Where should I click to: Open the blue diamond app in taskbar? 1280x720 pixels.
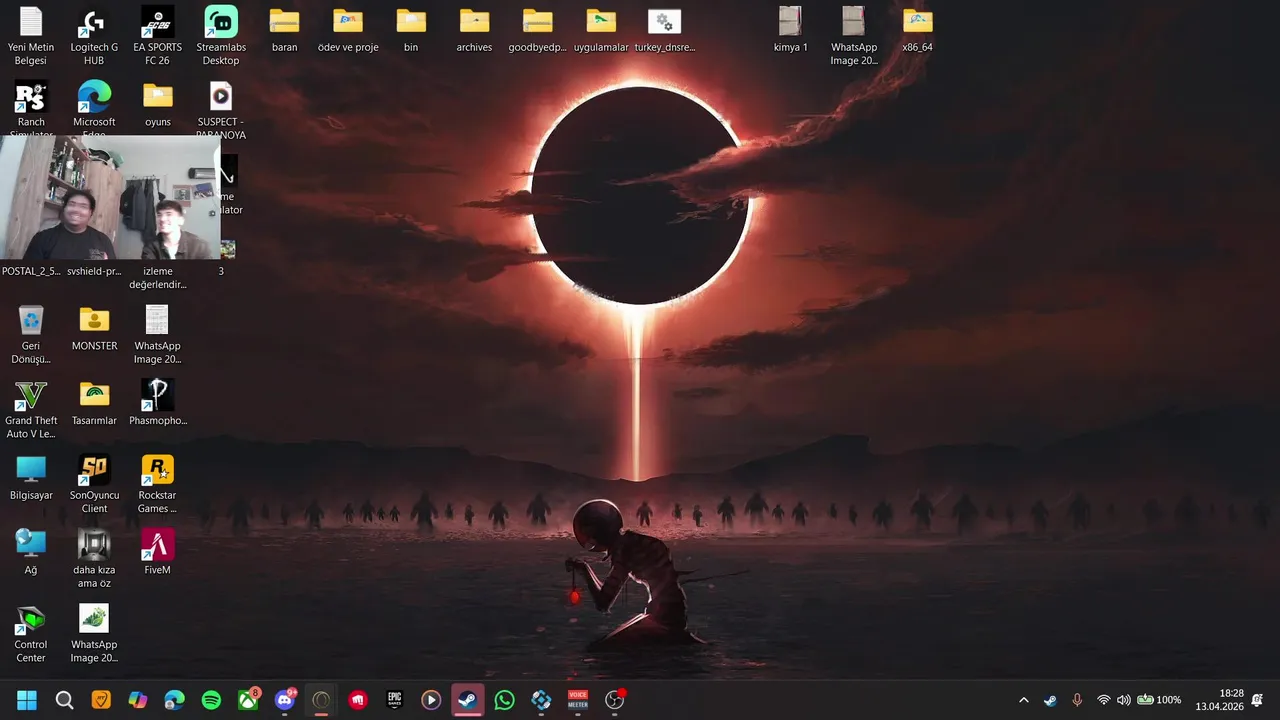click(x=541, y=700)
